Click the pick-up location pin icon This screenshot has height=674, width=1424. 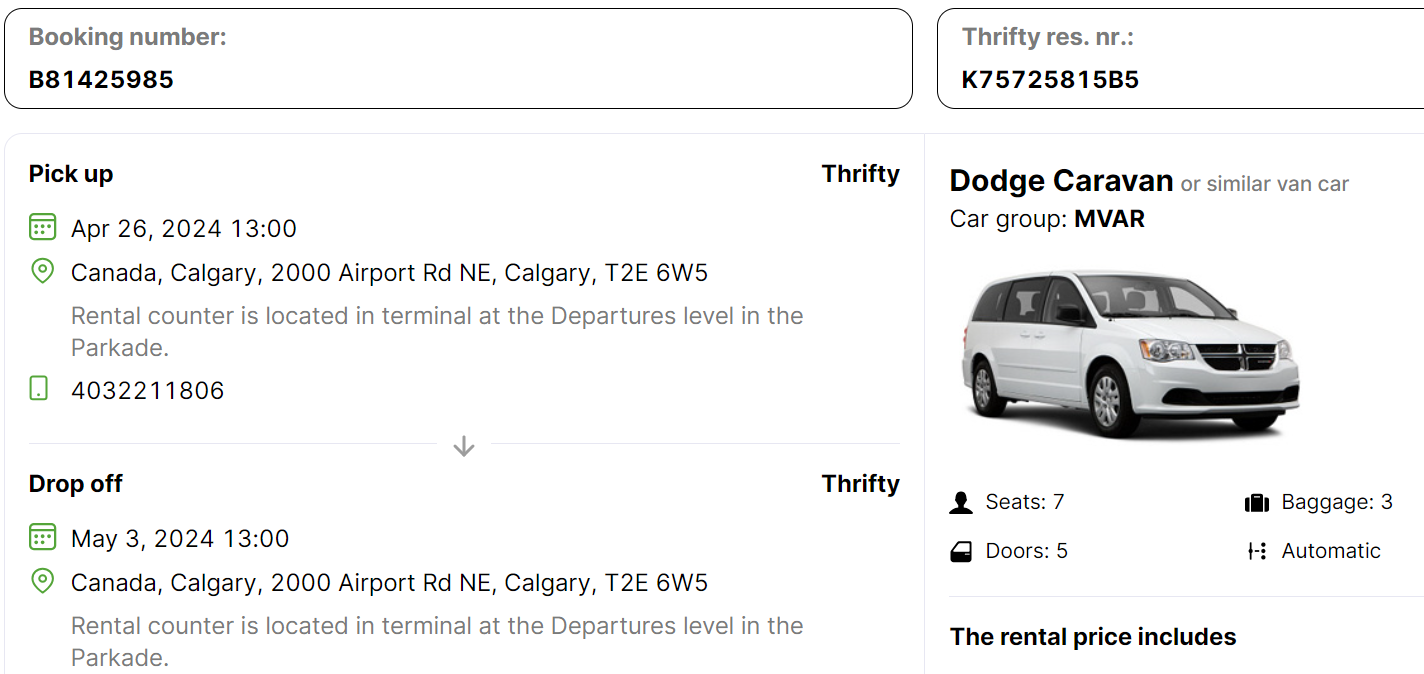[42, 271]
